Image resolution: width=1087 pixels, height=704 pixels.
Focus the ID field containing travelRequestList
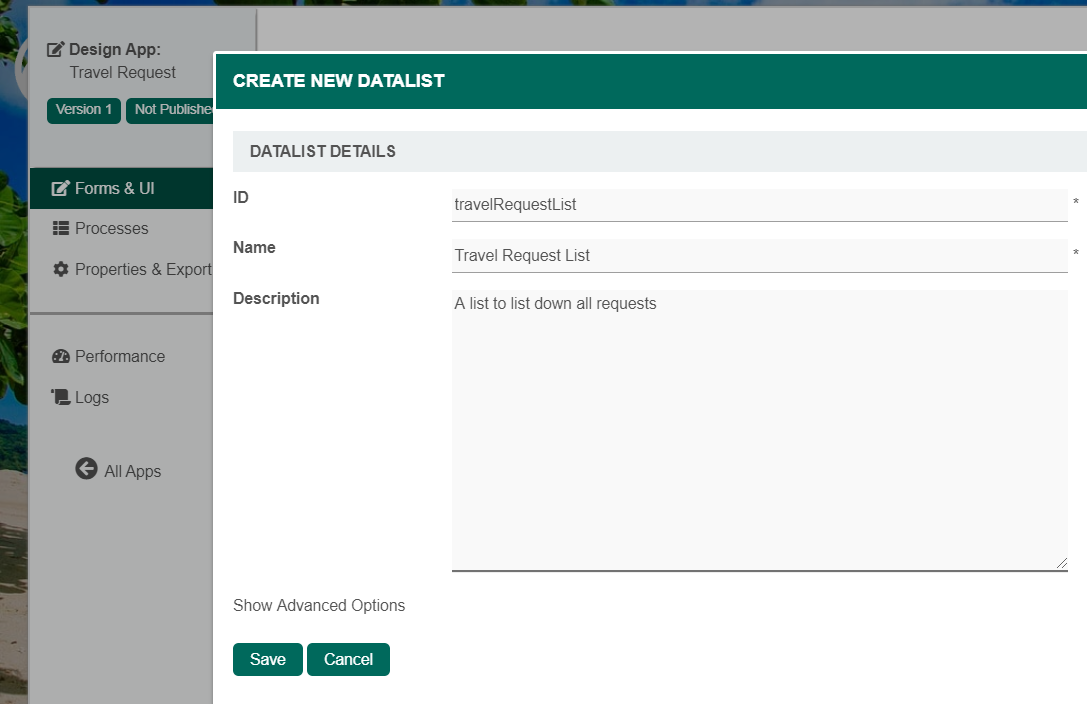click(x=759, y=204)
